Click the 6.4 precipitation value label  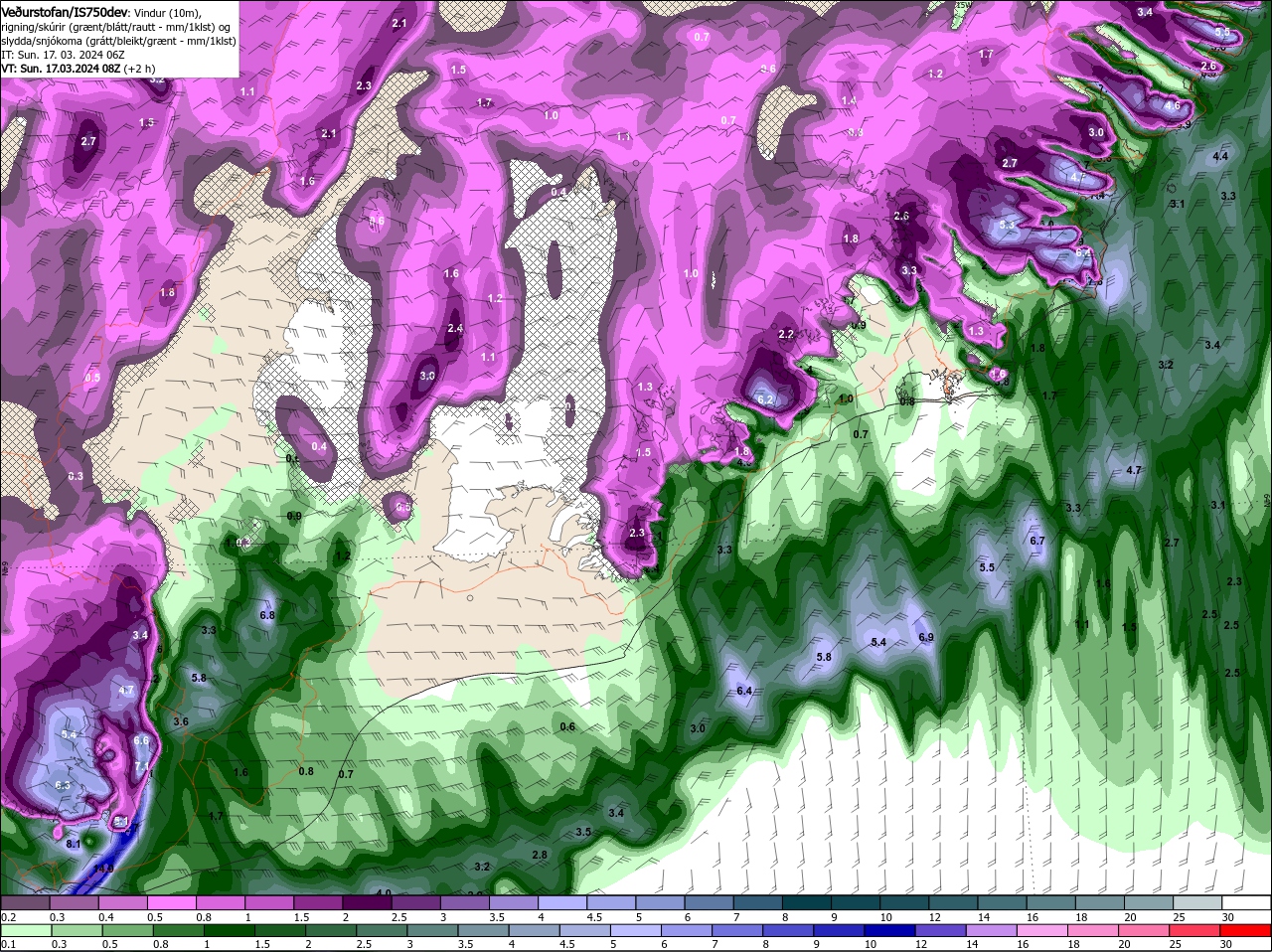point(744,691)
